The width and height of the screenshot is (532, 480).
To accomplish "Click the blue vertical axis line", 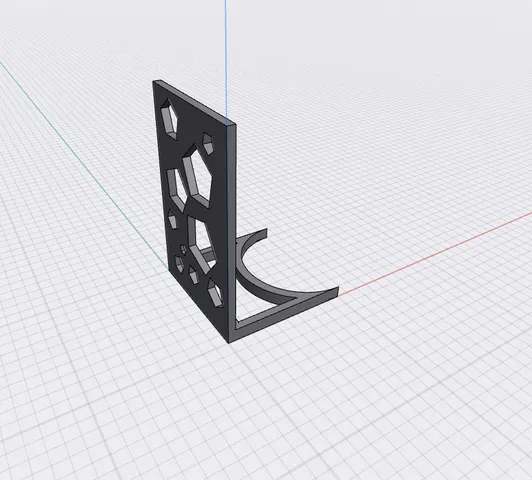I will pos(226,58).
